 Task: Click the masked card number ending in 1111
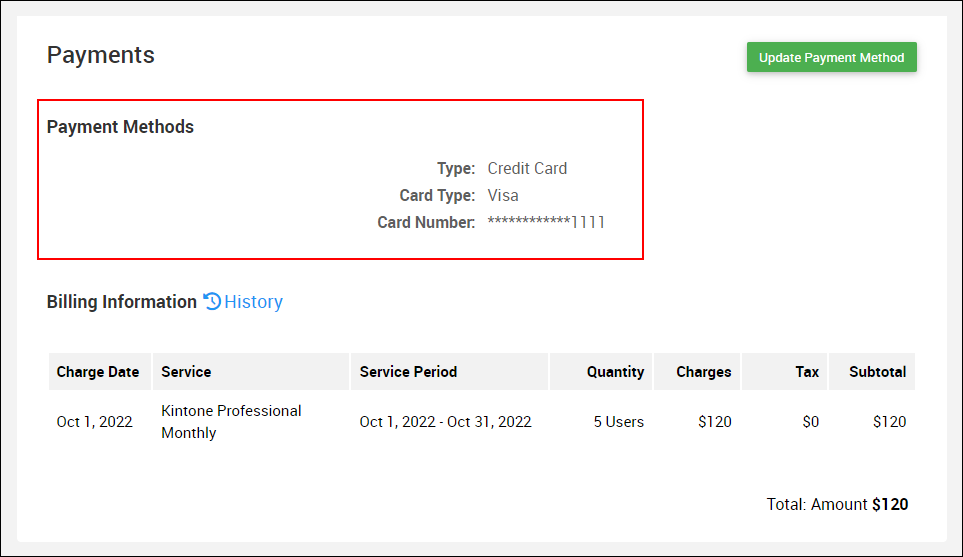[x=546, y=222]
